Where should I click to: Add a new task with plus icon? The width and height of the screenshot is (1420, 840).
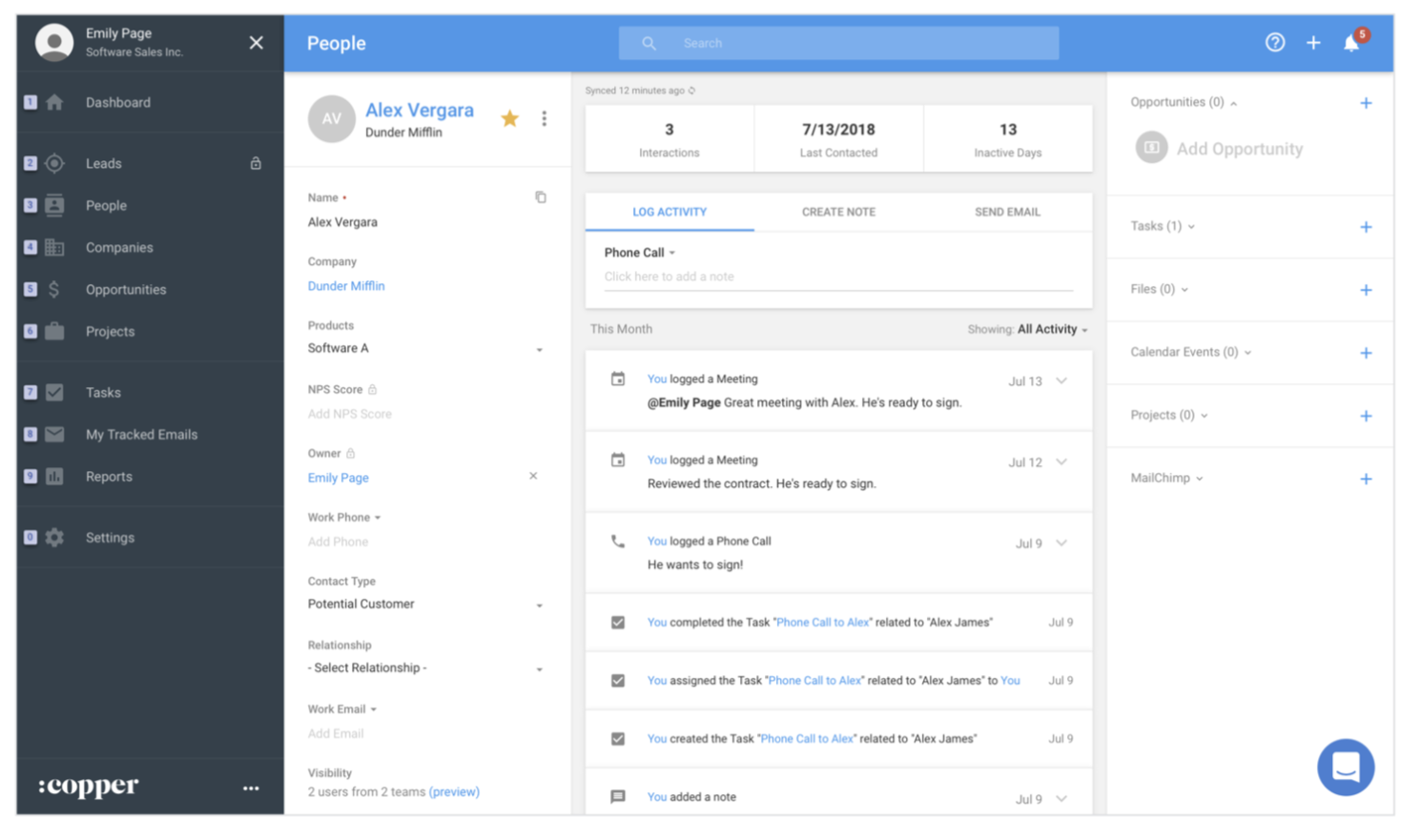(1366, 227)
